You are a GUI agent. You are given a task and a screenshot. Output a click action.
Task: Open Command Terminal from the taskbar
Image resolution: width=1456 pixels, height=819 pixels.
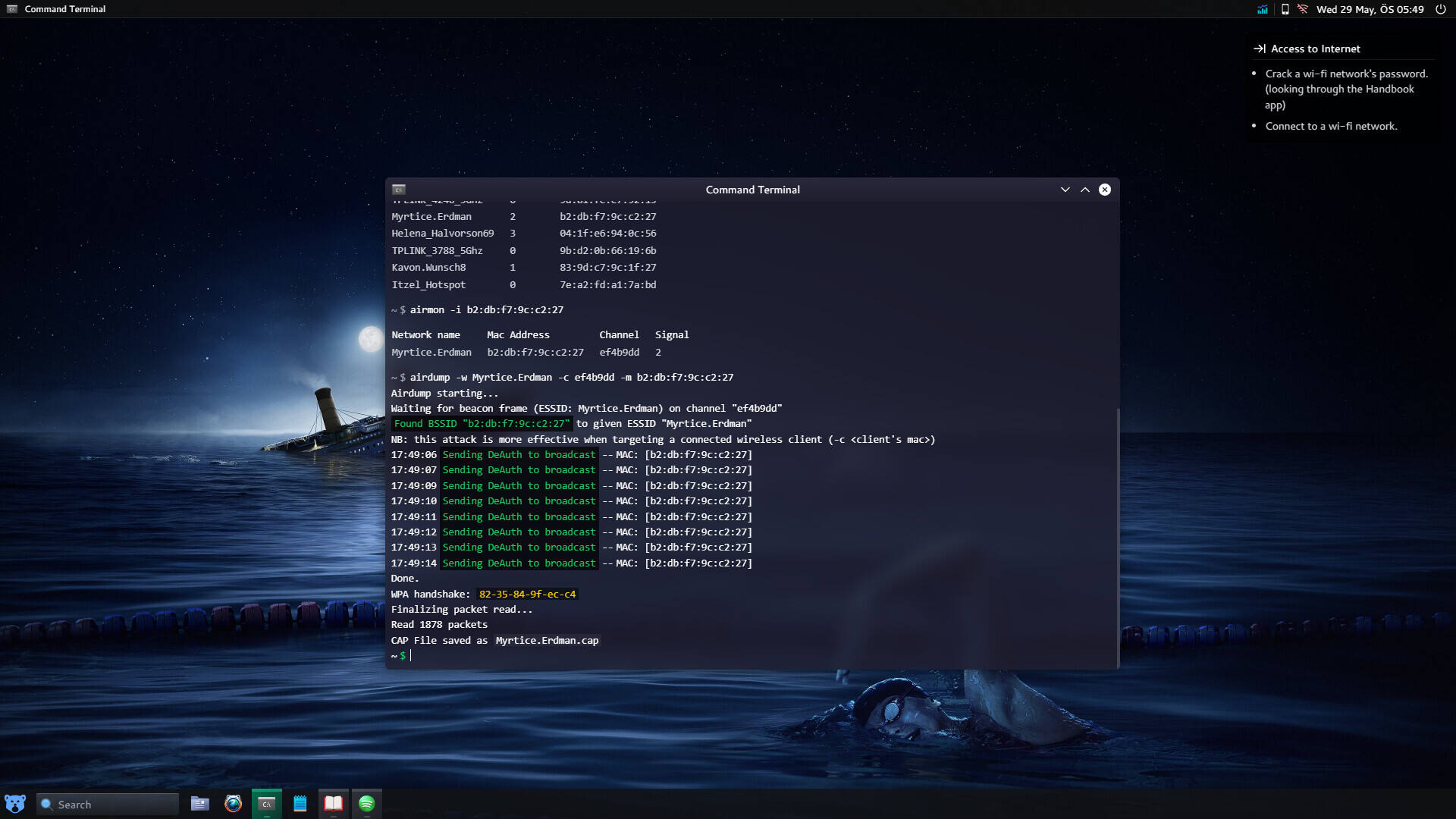point(266,803)
